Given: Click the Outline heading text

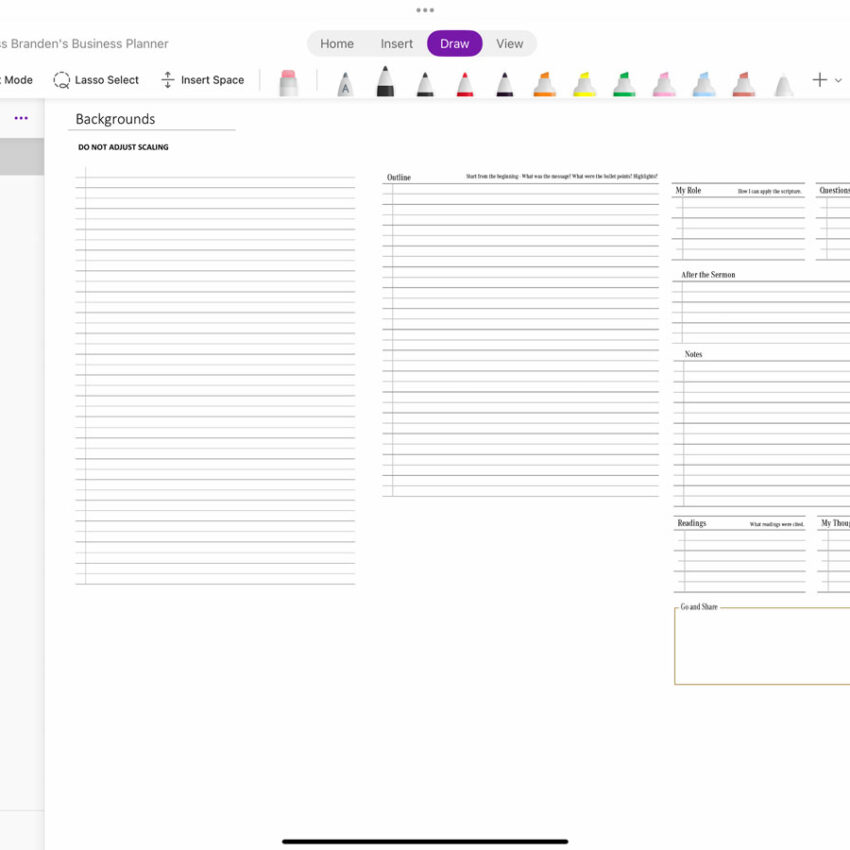Looking at the screenshot, I should pyautogui.click(x=398, y=177).
